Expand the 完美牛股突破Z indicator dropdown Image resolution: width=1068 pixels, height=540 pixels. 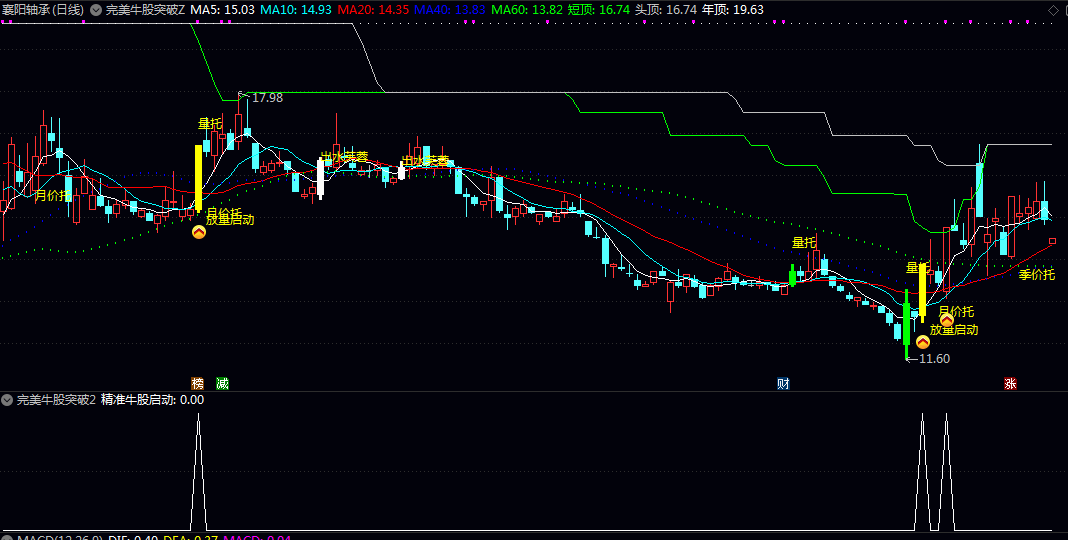tap(96, 9)
